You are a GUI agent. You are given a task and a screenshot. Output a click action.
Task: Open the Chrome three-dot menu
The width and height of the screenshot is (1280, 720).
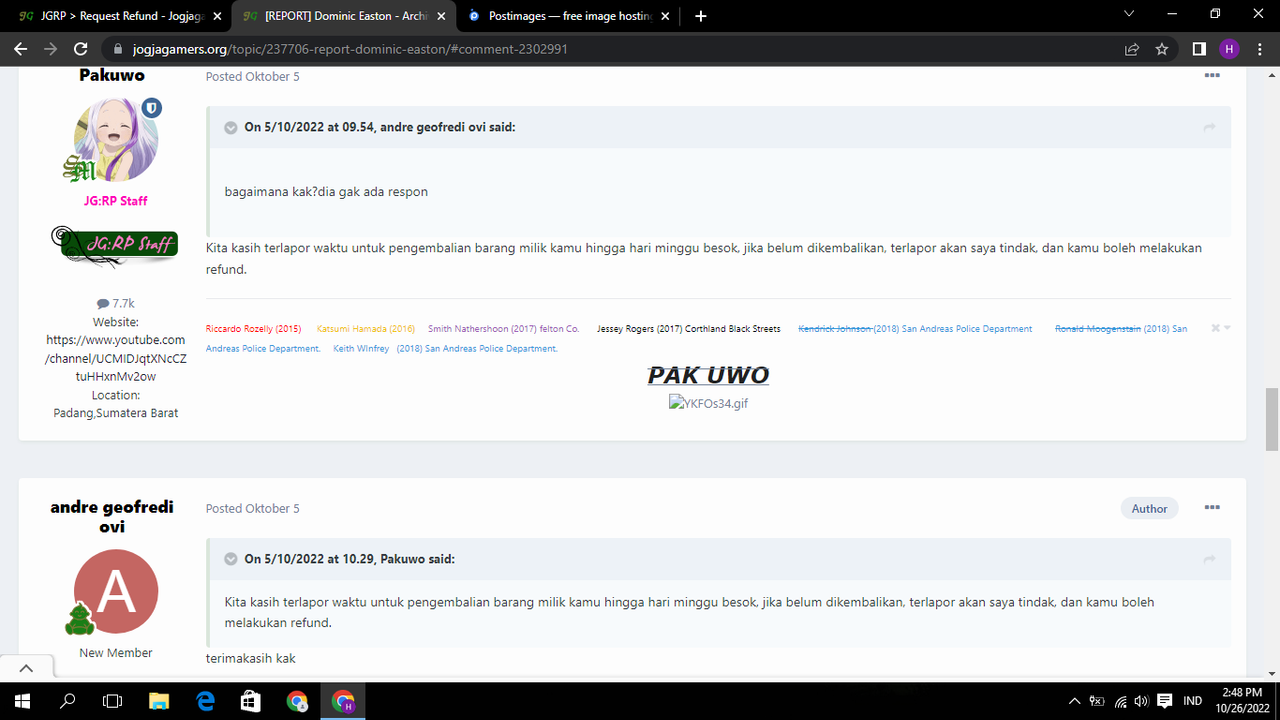tap(1259, 48)
